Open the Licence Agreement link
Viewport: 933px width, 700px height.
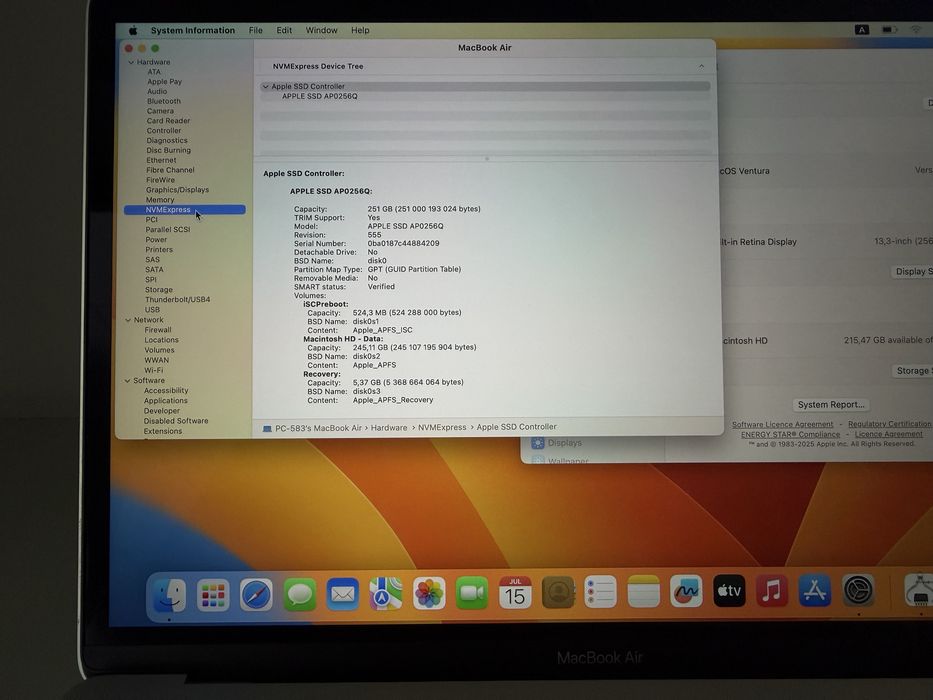tap(888, 434)
